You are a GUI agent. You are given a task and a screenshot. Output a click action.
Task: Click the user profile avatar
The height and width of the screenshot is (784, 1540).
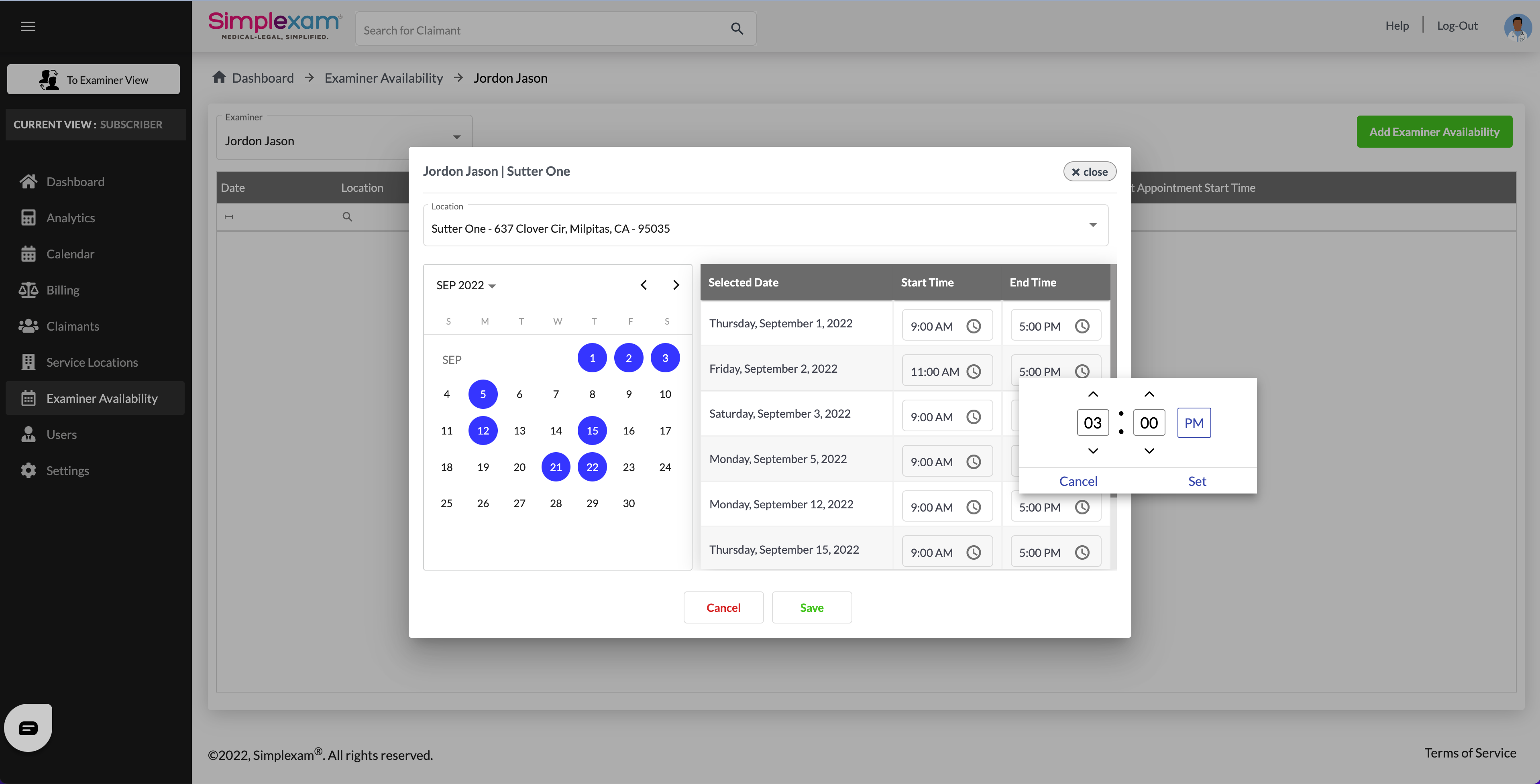point(1517,26)
